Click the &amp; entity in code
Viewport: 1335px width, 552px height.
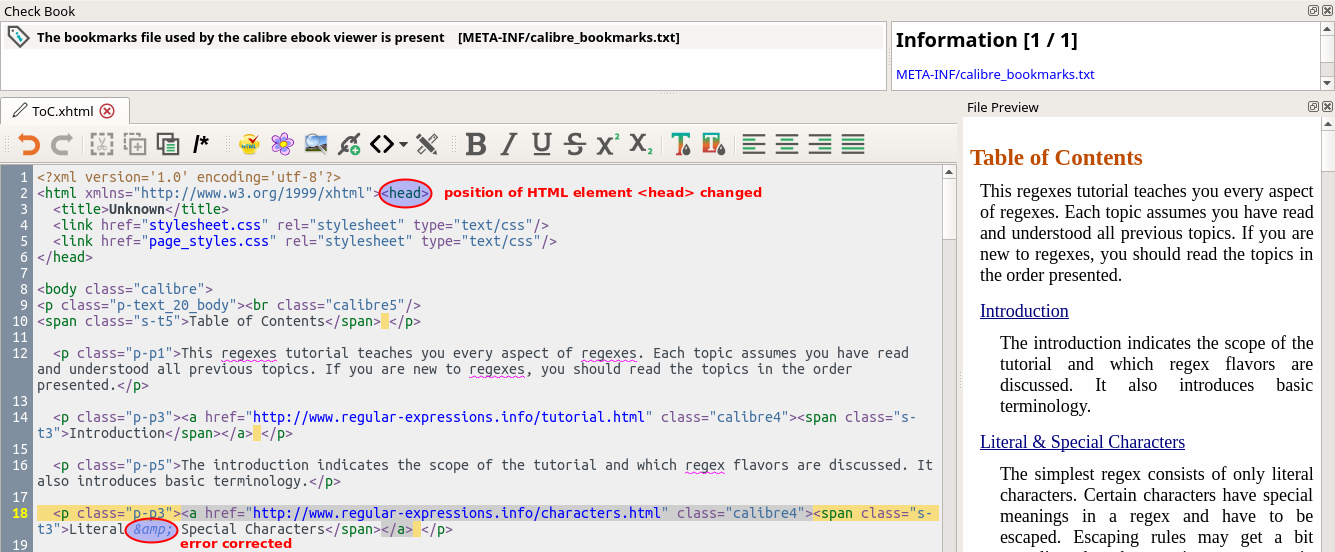(152, 529)
